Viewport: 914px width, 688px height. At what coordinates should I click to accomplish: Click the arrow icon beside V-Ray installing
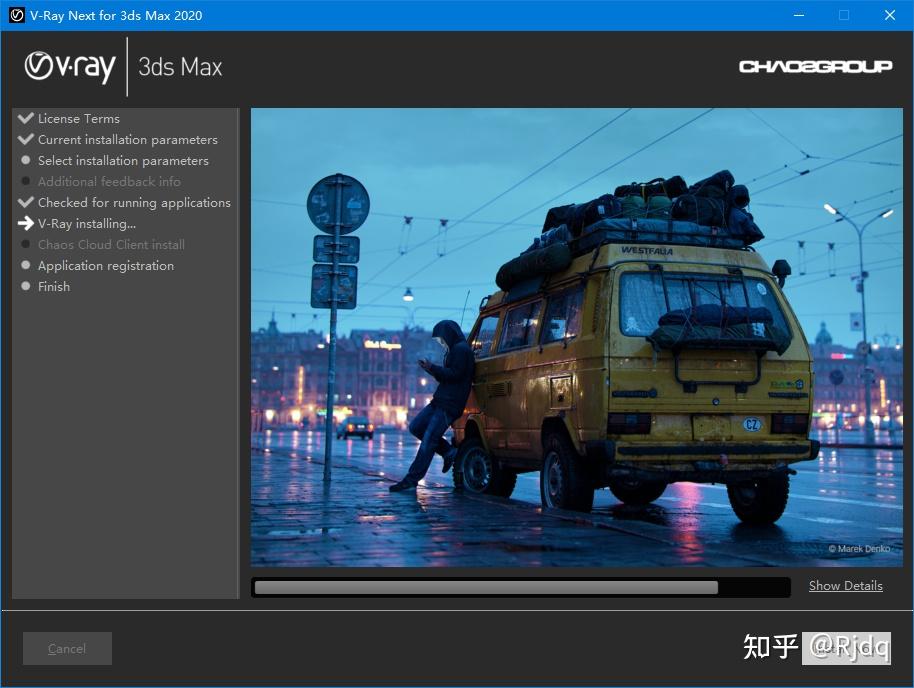pos(25,223)
